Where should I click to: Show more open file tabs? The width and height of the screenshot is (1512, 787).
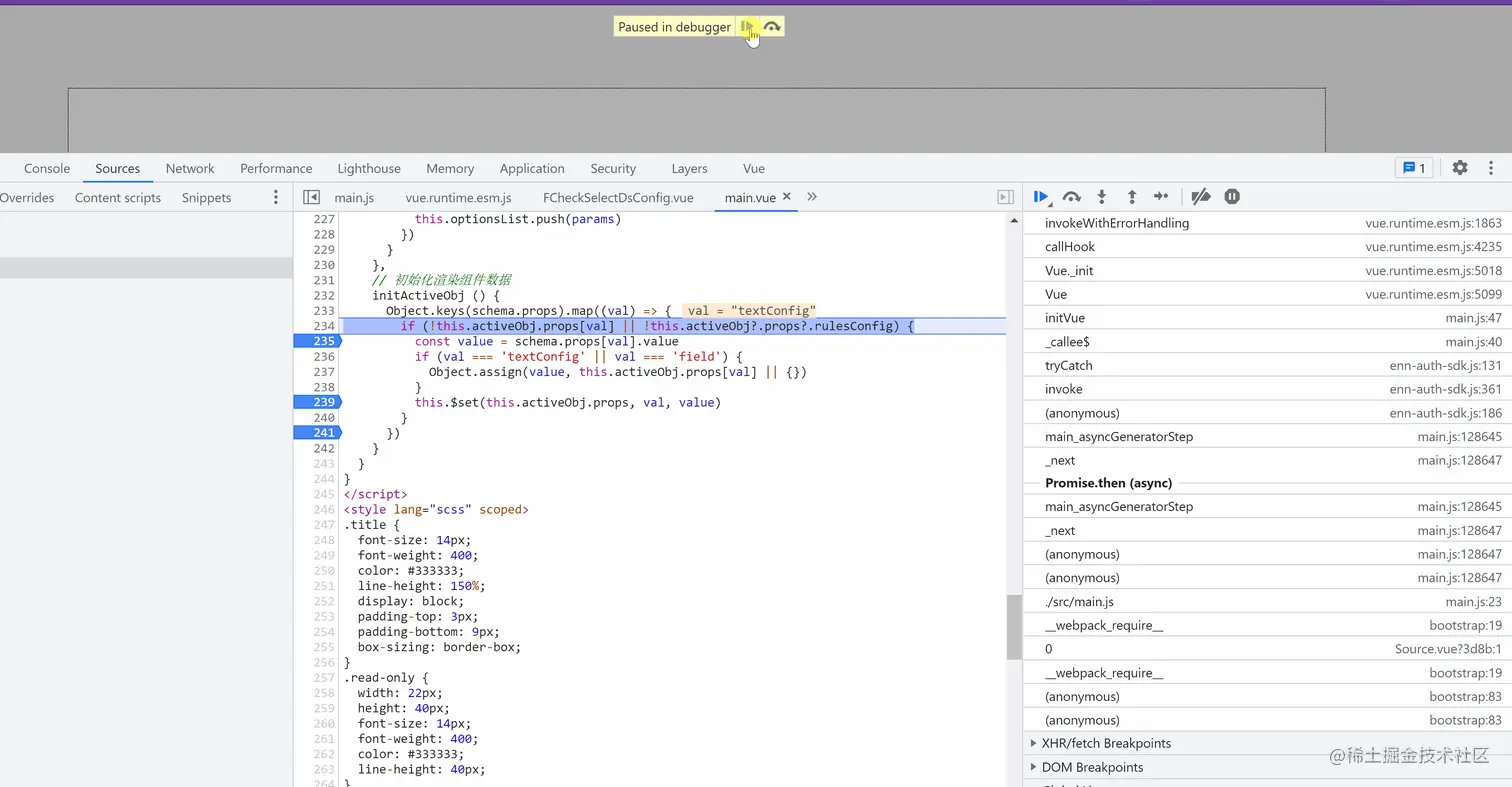tap(812, 197)
